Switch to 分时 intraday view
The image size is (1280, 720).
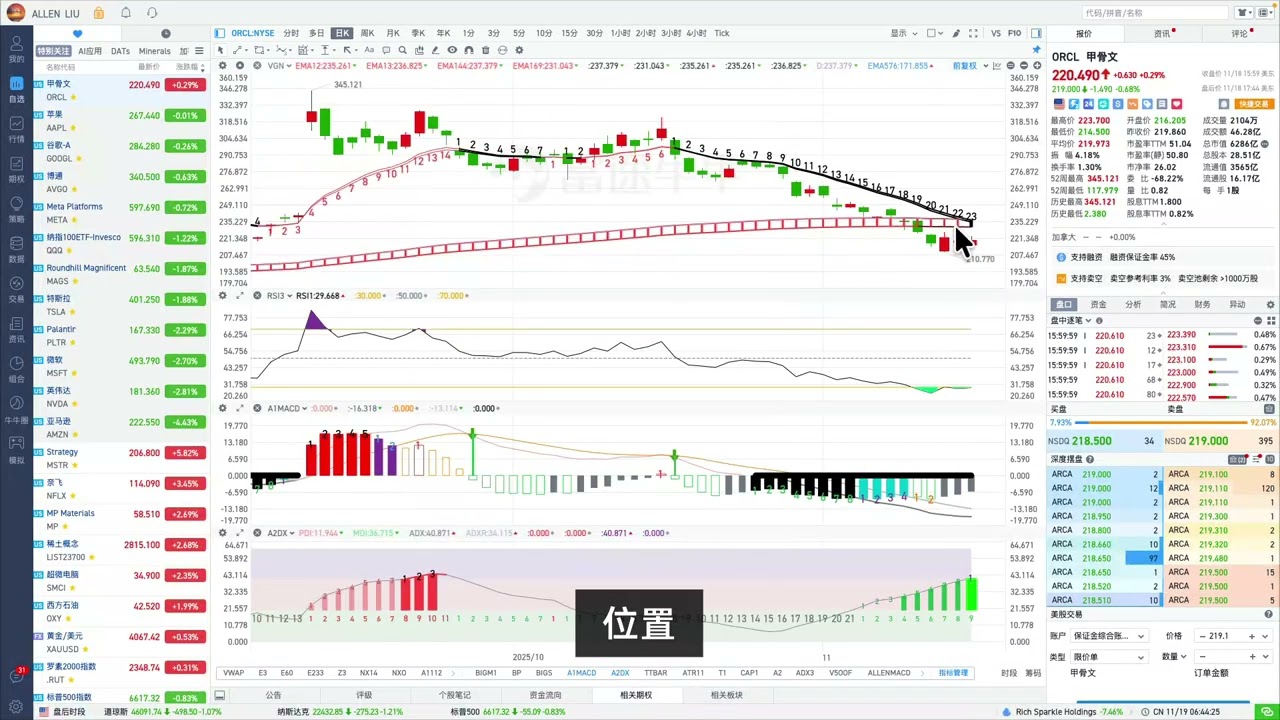(291, 33)
